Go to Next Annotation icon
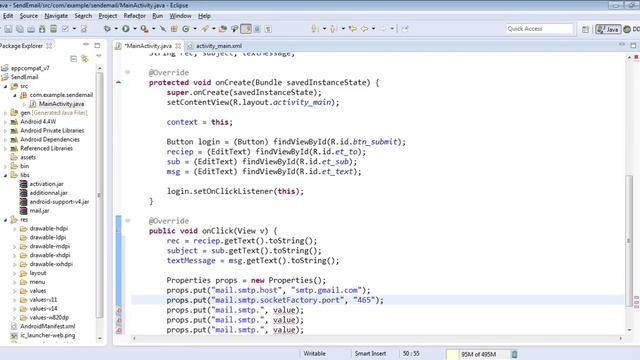 [315, 29]
